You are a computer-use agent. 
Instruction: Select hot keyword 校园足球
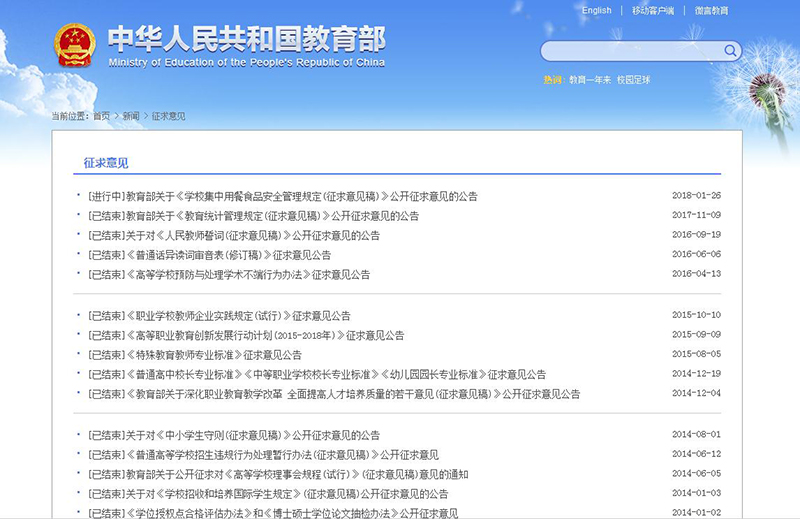pos(633,79)
